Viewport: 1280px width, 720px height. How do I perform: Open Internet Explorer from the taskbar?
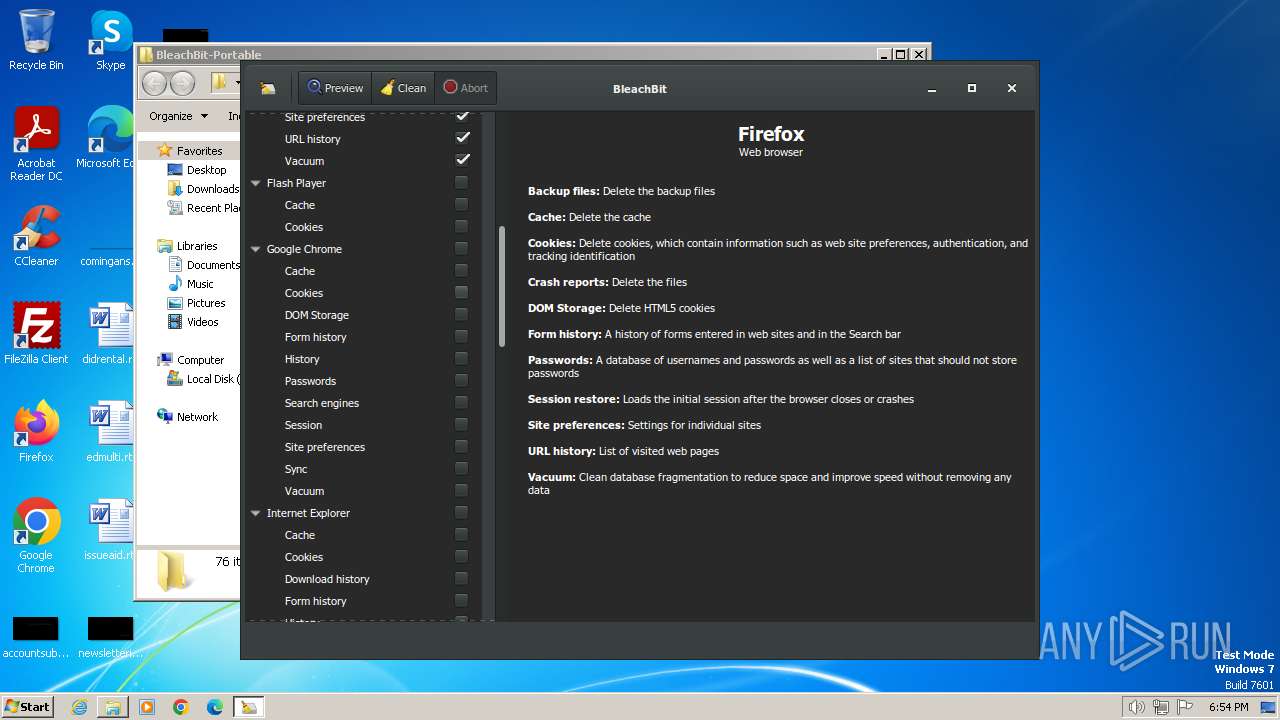[x=79, y=707]
